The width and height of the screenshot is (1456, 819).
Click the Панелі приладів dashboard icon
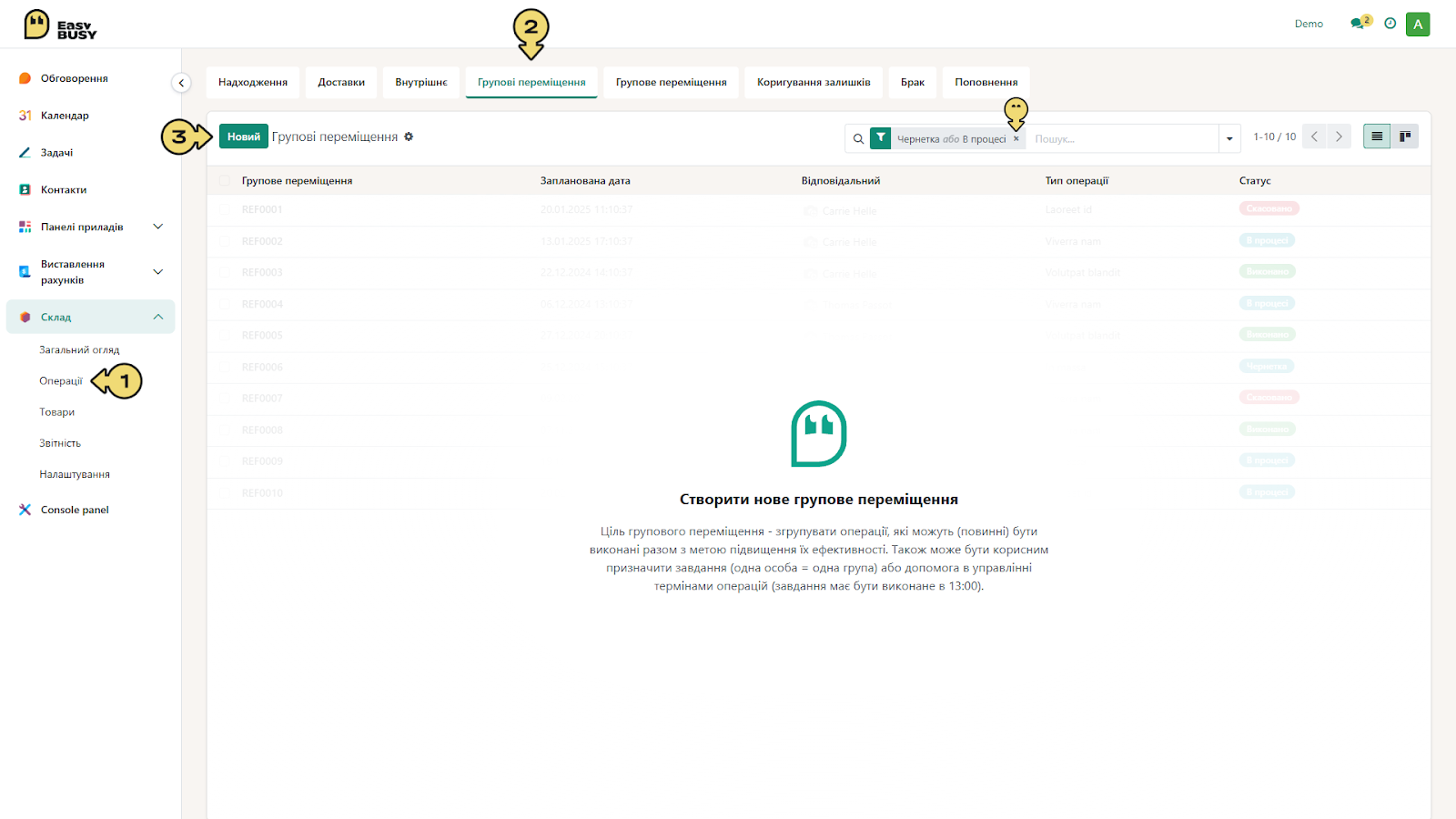[x=25, y=227]
